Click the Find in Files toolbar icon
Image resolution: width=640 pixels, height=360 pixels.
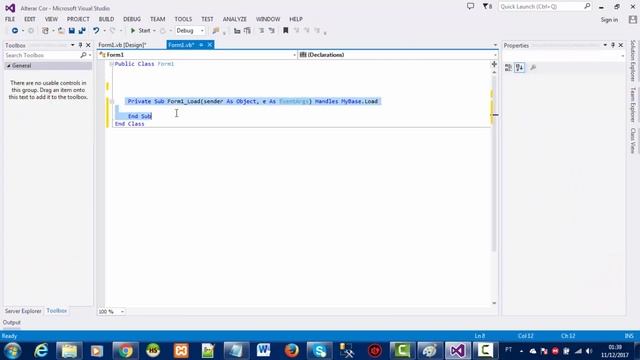tap(216, 31)
